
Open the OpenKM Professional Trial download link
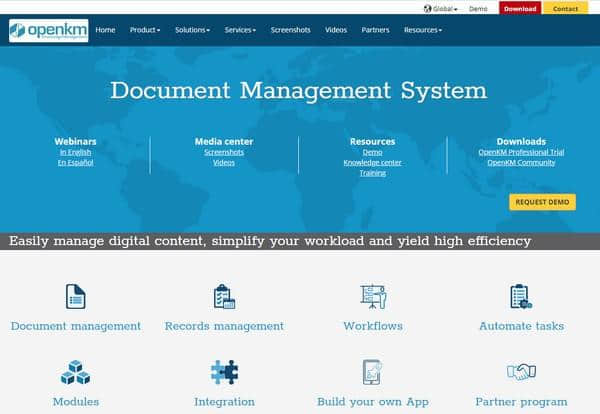pyautogui.click(x=521, y=152)
